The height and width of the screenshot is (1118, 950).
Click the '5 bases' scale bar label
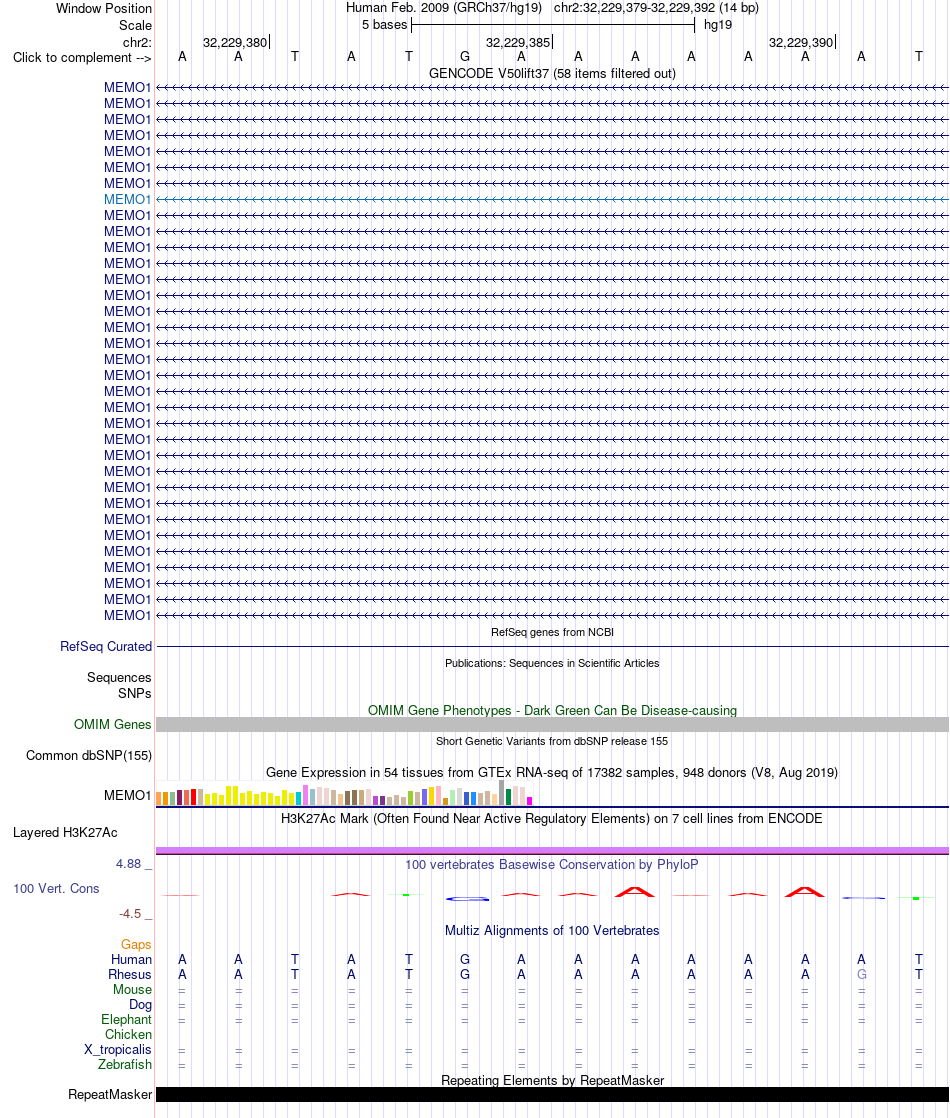384,24
